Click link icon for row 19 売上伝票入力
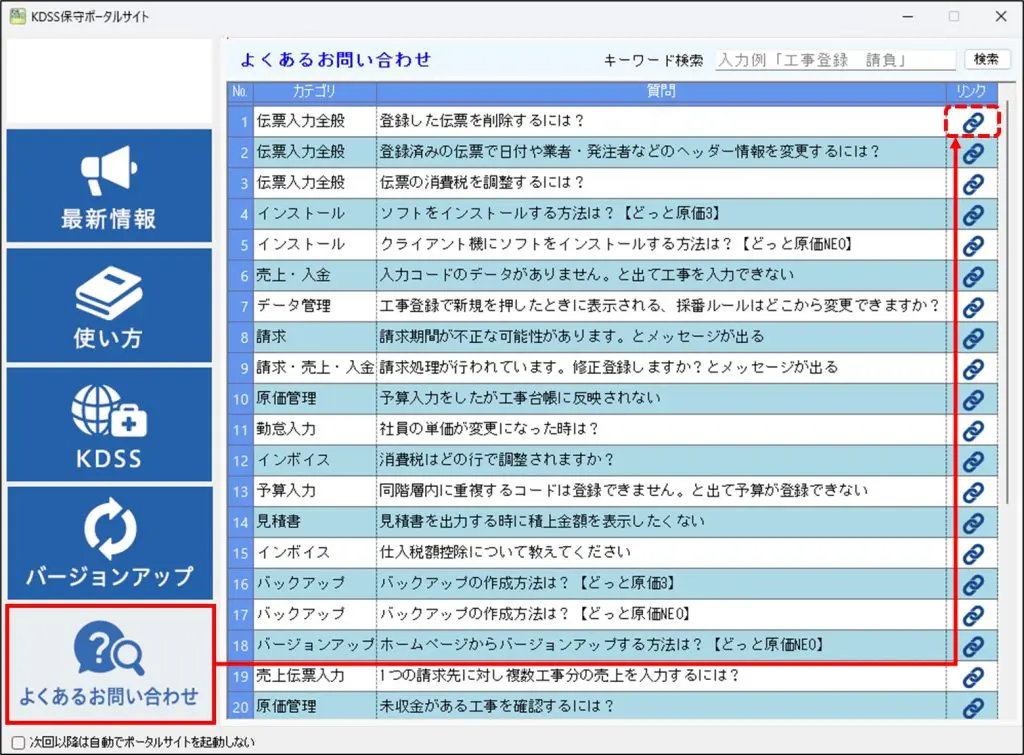This screenshot has height=755, width=1024. click(x=972, y=676)
